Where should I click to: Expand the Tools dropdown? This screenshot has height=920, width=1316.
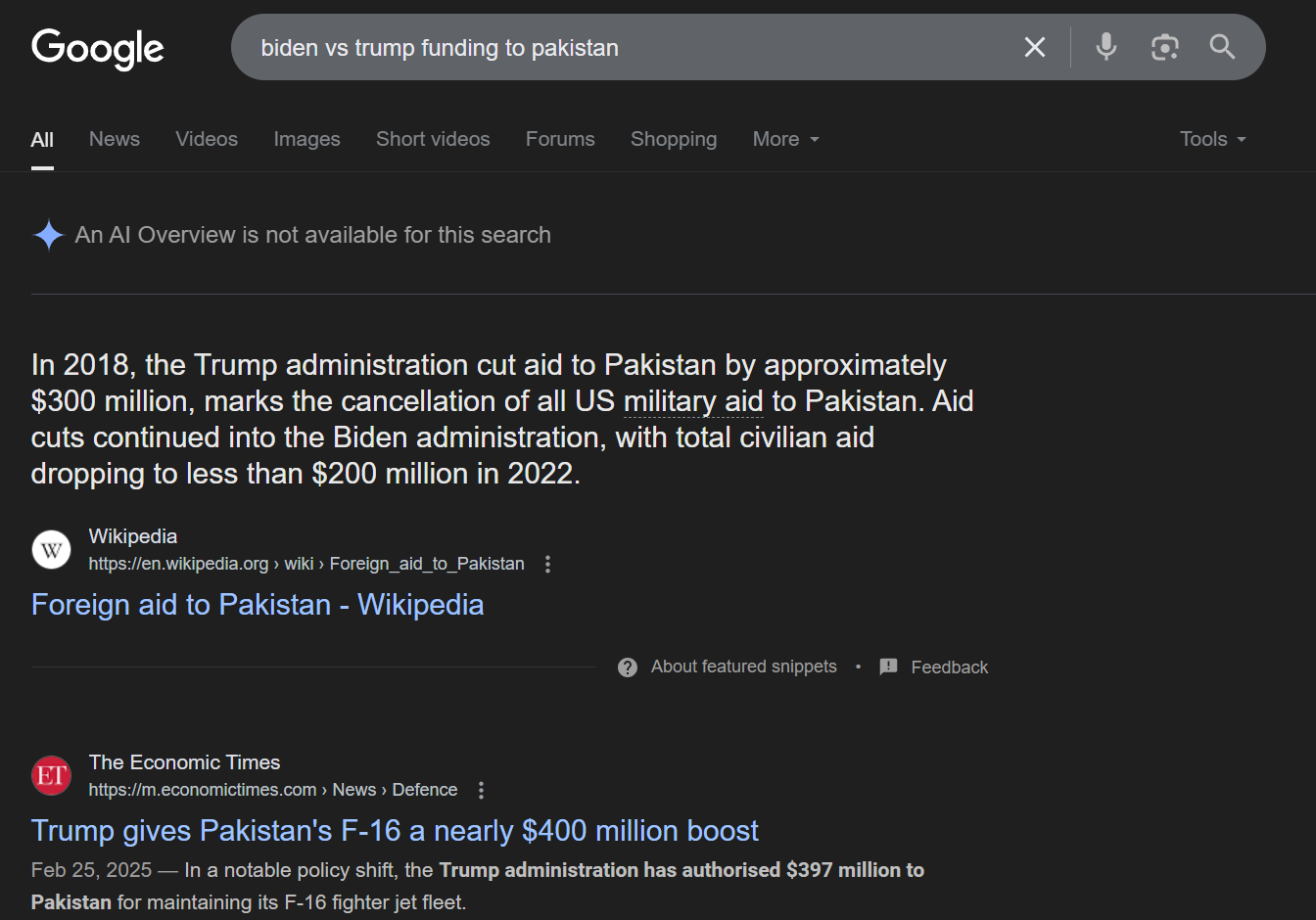[1213, 139]
